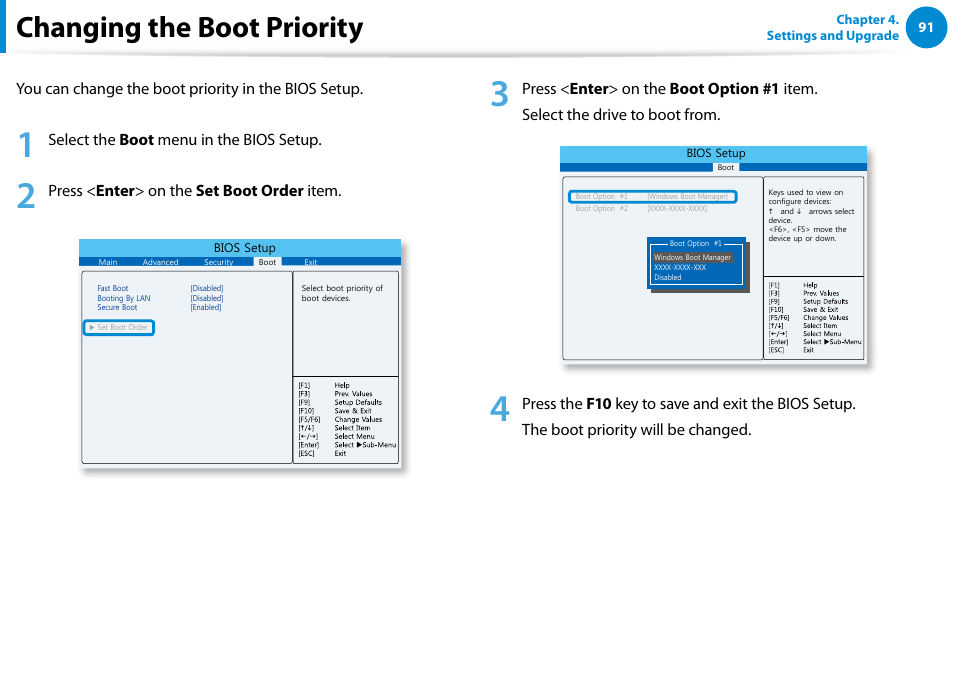
Task: Change the Booting By LAN [Disabled] value
Action: (207, 298)
